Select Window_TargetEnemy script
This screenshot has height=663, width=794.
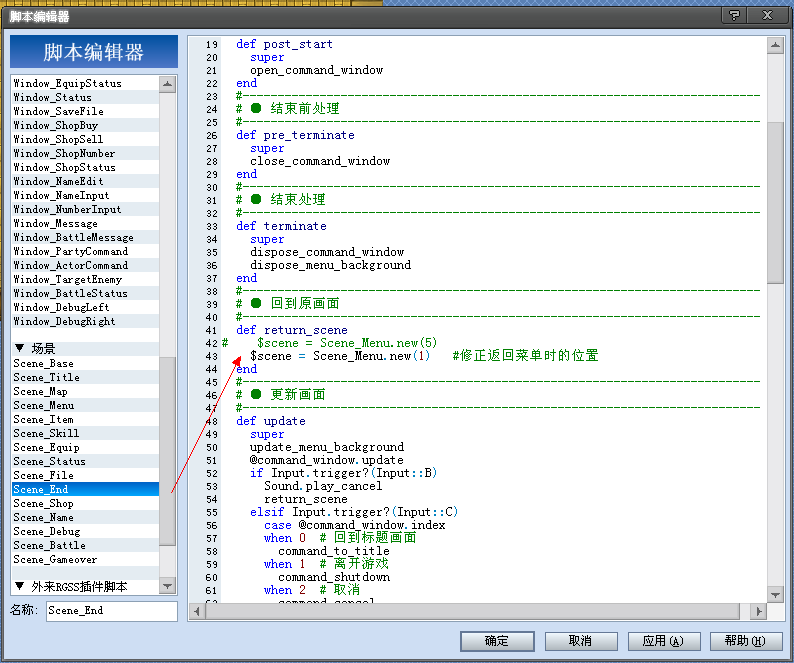click(x=85, y=279)
